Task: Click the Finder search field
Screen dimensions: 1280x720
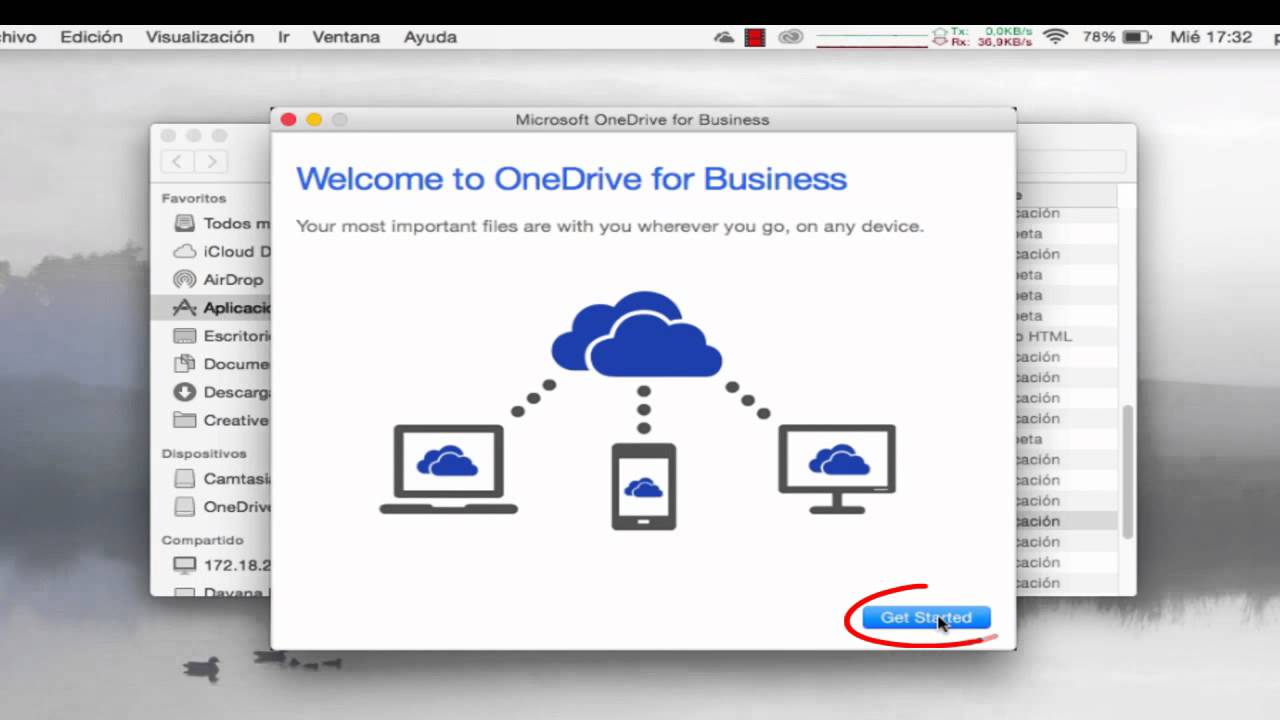Action: [1071, 161]
